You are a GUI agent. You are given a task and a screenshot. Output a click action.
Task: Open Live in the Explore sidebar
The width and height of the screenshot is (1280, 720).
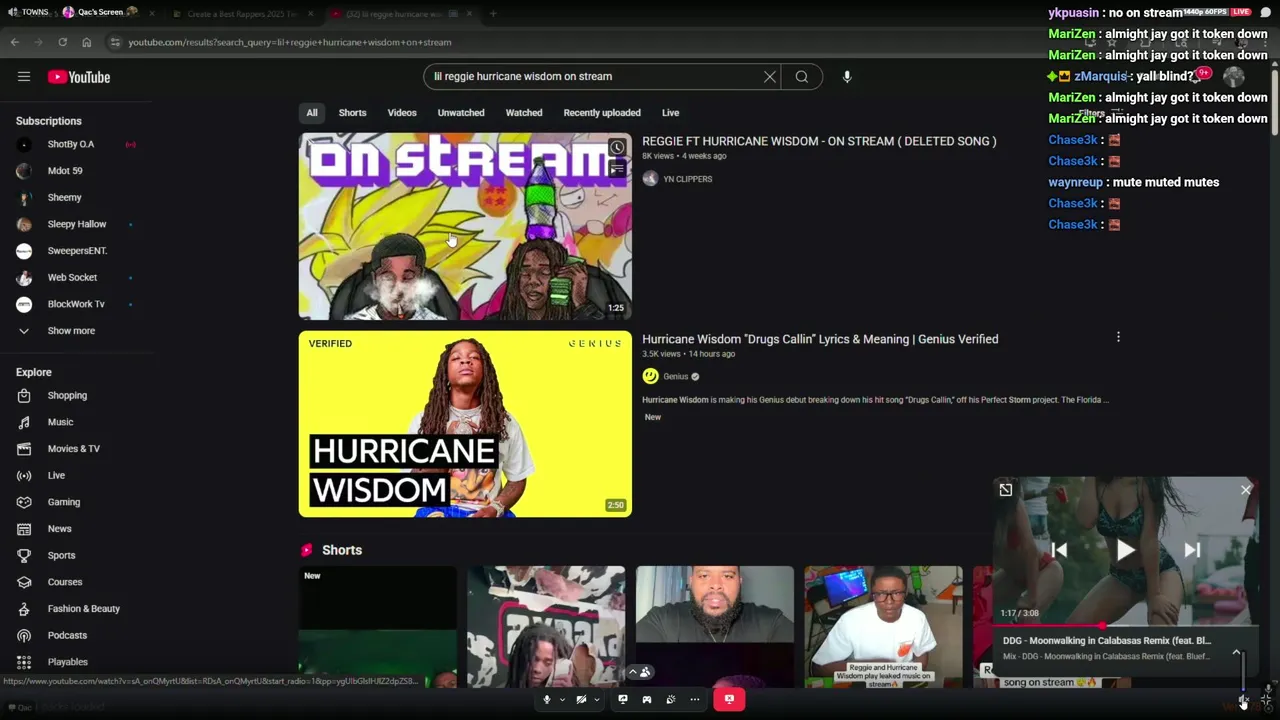coord(56,476)
